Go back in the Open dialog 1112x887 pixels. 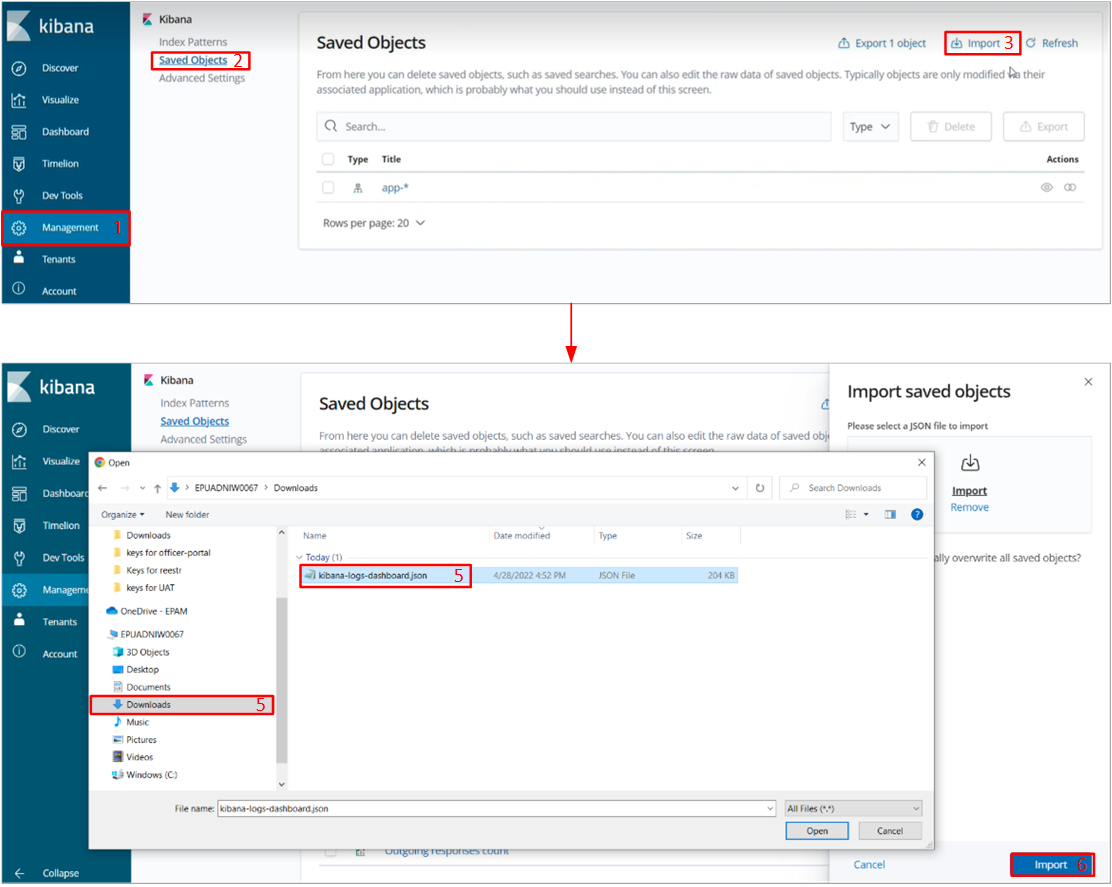click(103, 489)
